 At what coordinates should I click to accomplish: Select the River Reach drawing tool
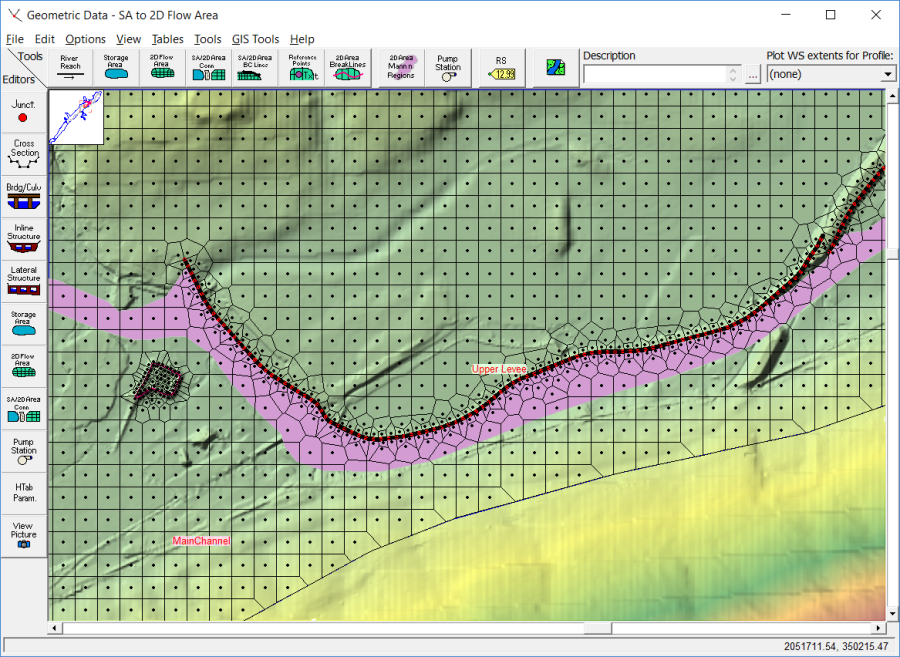pos(69,64)
